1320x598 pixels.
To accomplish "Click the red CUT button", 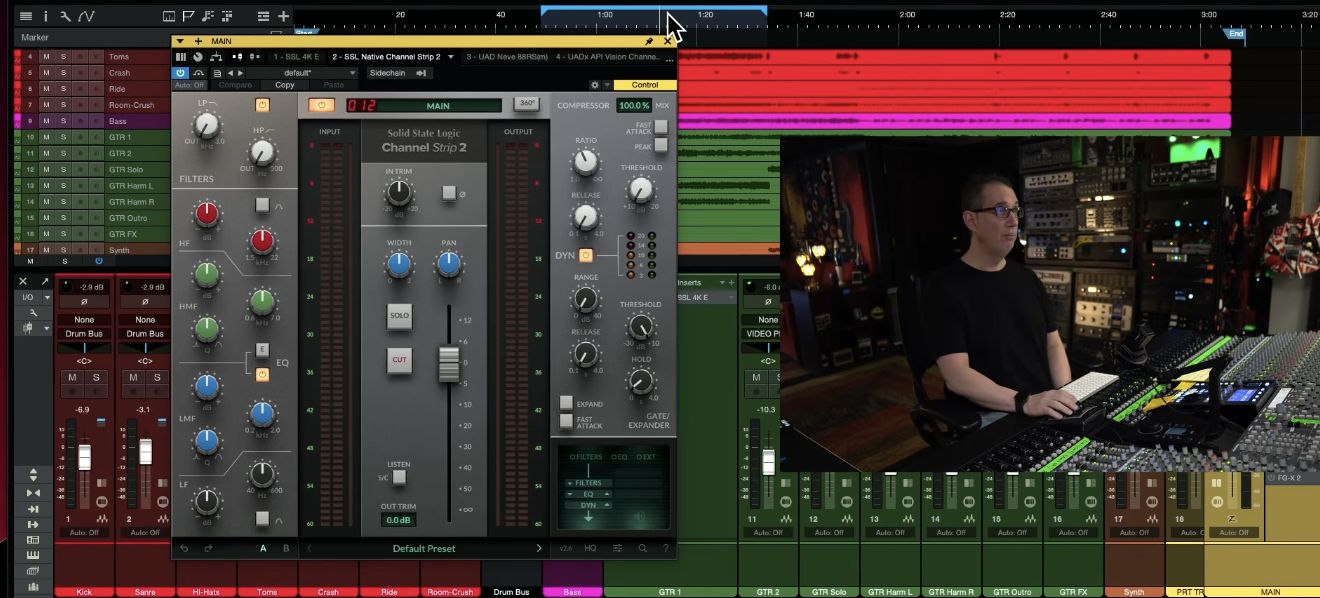I will point(399,360).
